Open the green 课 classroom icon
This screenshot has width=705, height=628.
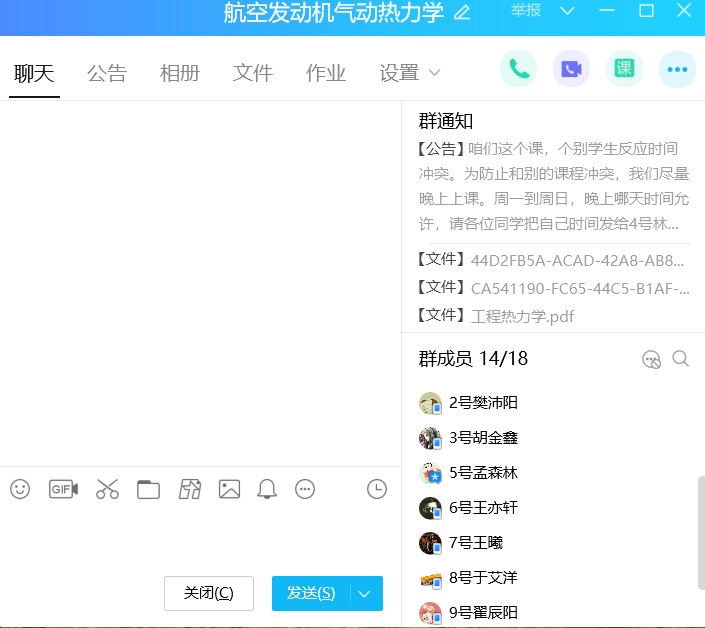[624, 69]
